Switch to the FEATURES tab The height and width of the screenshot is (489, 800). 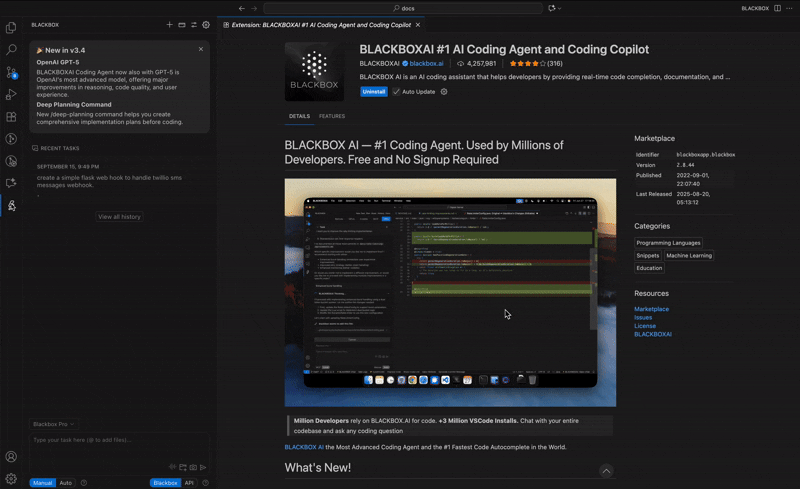332,116
